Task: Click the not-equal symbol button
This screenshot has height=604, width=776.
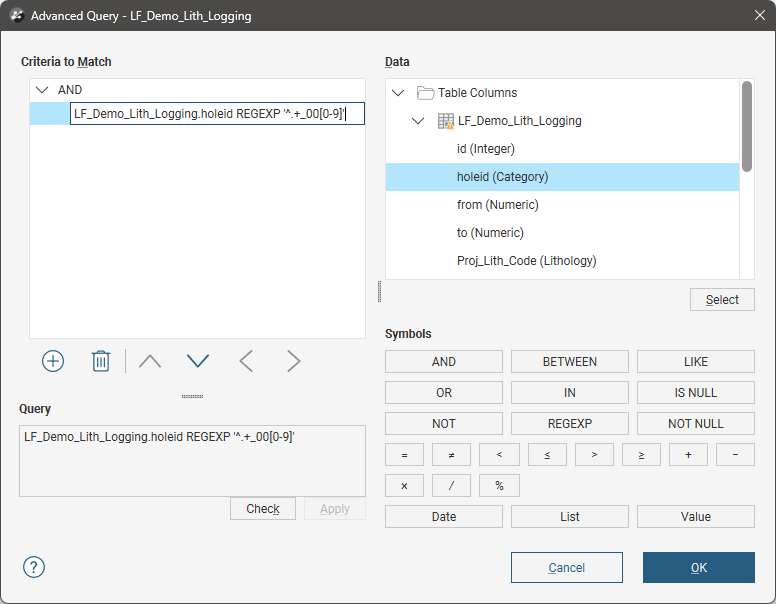Action: tap(451, 455)
